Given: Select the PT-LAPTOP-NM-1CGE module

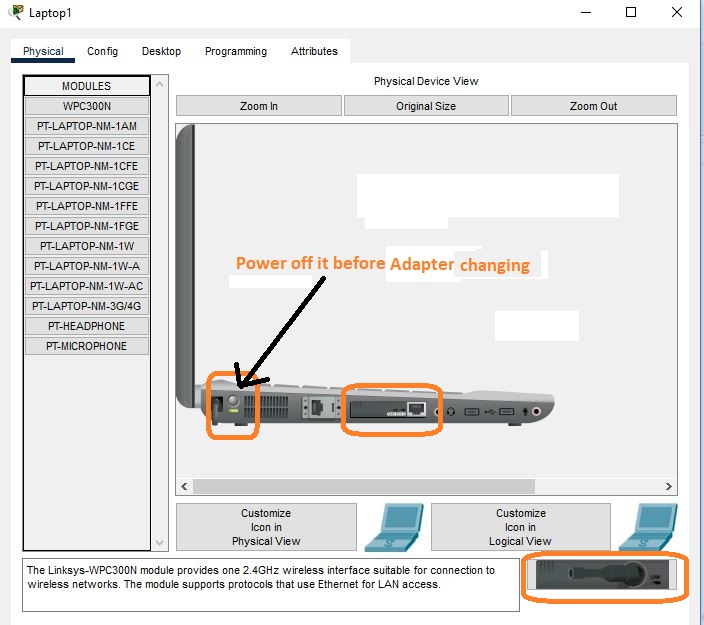Looking at the screenshot, I should [x=87, y=186].
